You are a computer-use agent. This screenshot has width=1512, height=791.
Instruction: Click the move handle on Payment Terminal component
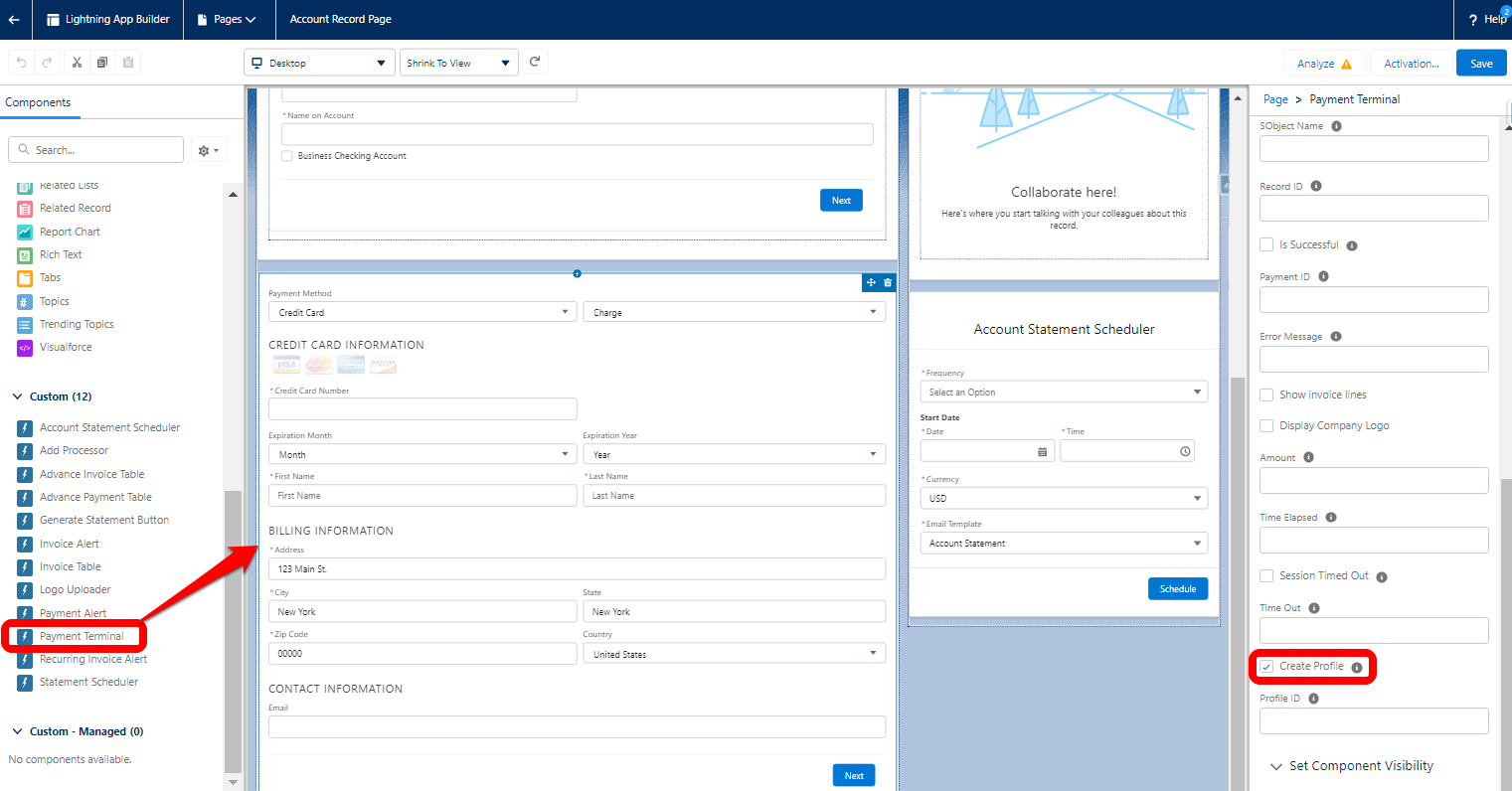pyautogui.click(x=871, y=283)
